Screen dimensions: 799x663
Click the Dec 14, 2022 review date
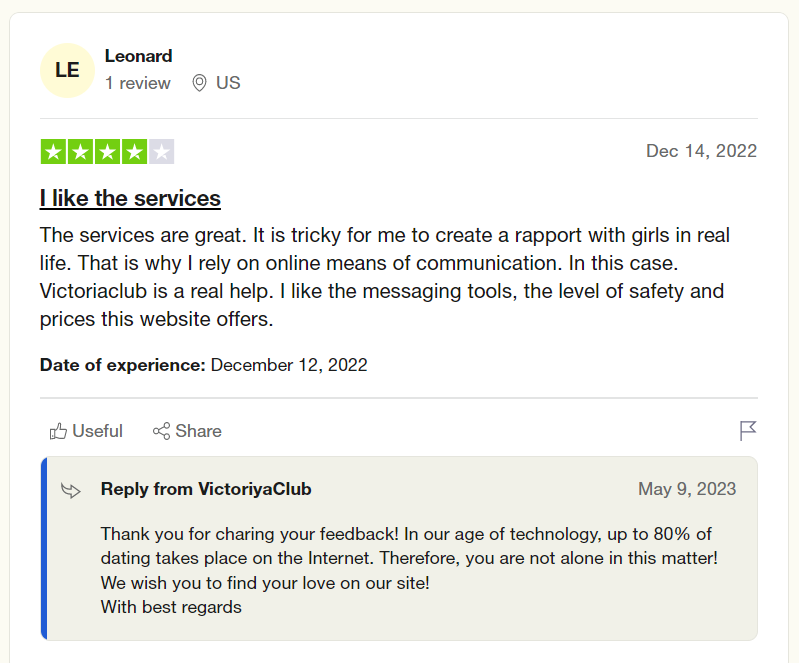point(702,151)
